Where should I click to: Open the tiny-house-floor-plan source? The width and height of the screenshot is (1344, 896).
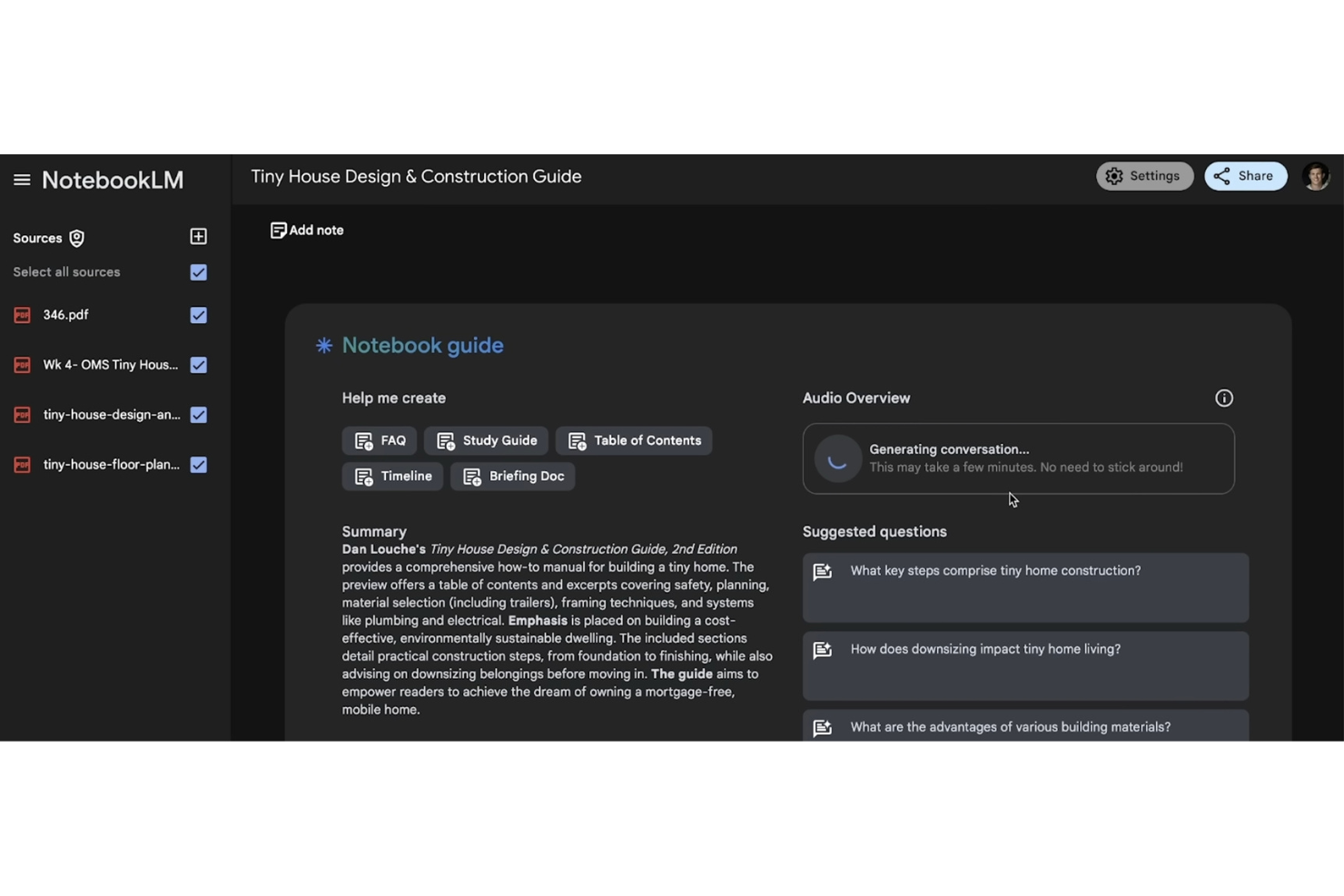[112, 465]
